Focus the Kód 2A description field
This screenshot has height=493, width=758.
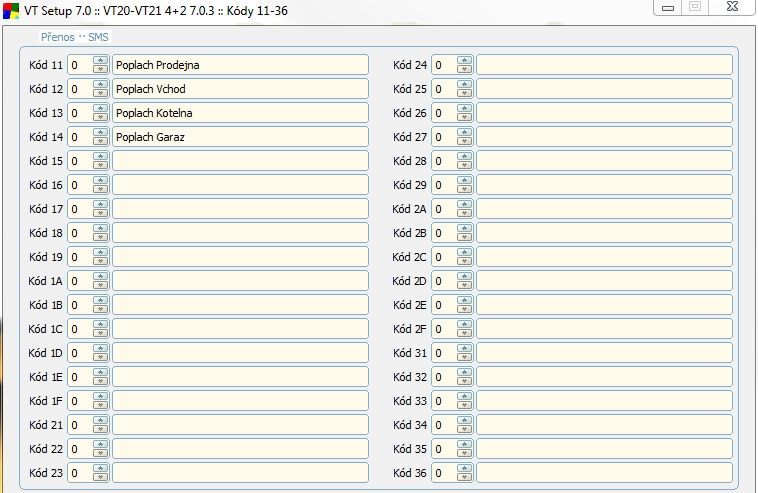point(604,209)
